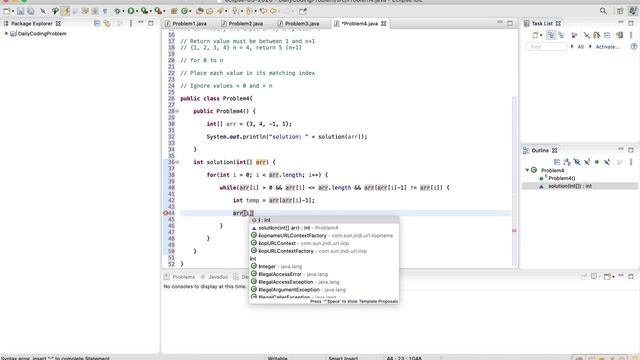Switch to the Problem3.java tab

click(x=299, y=24)
